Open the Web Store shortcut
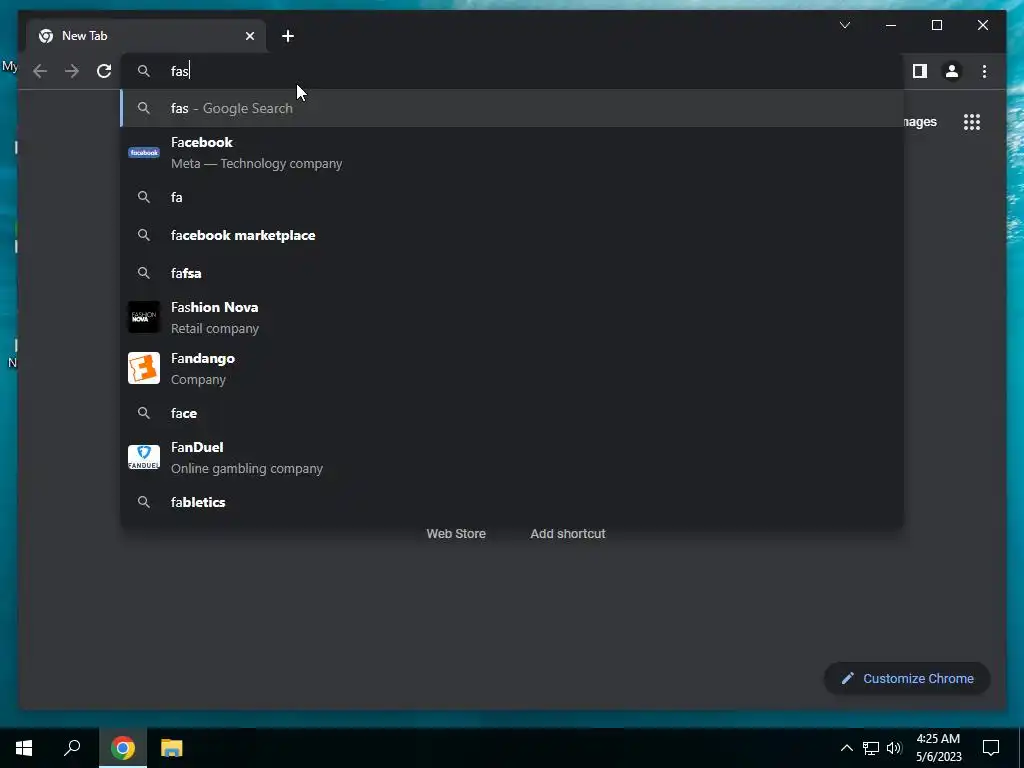Image resolution: width=1024 pixels, height=768 pixels. [456, 534]
